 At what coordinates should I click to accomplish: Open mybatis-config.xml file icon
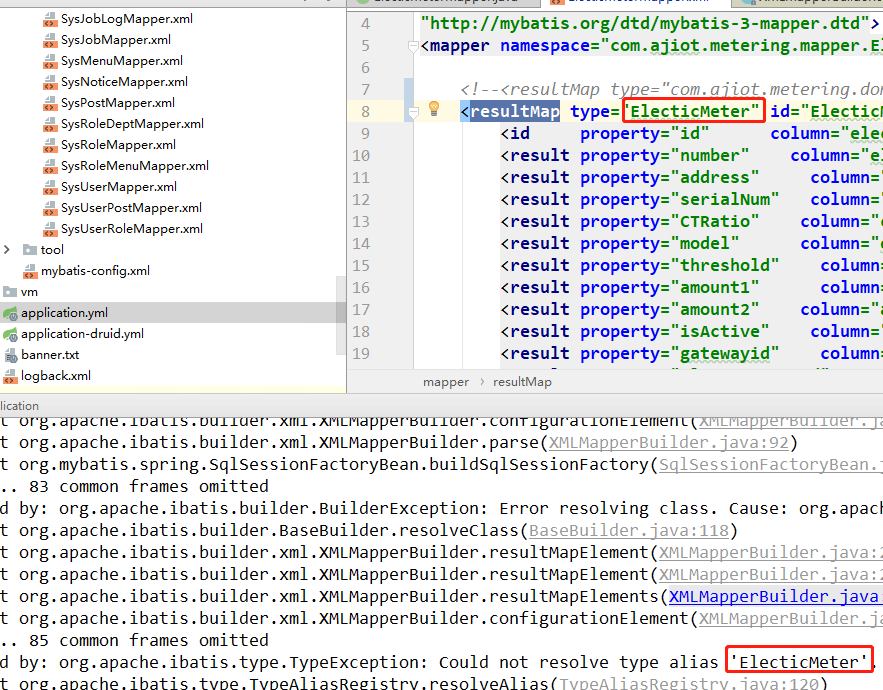(x=30, y=271)
